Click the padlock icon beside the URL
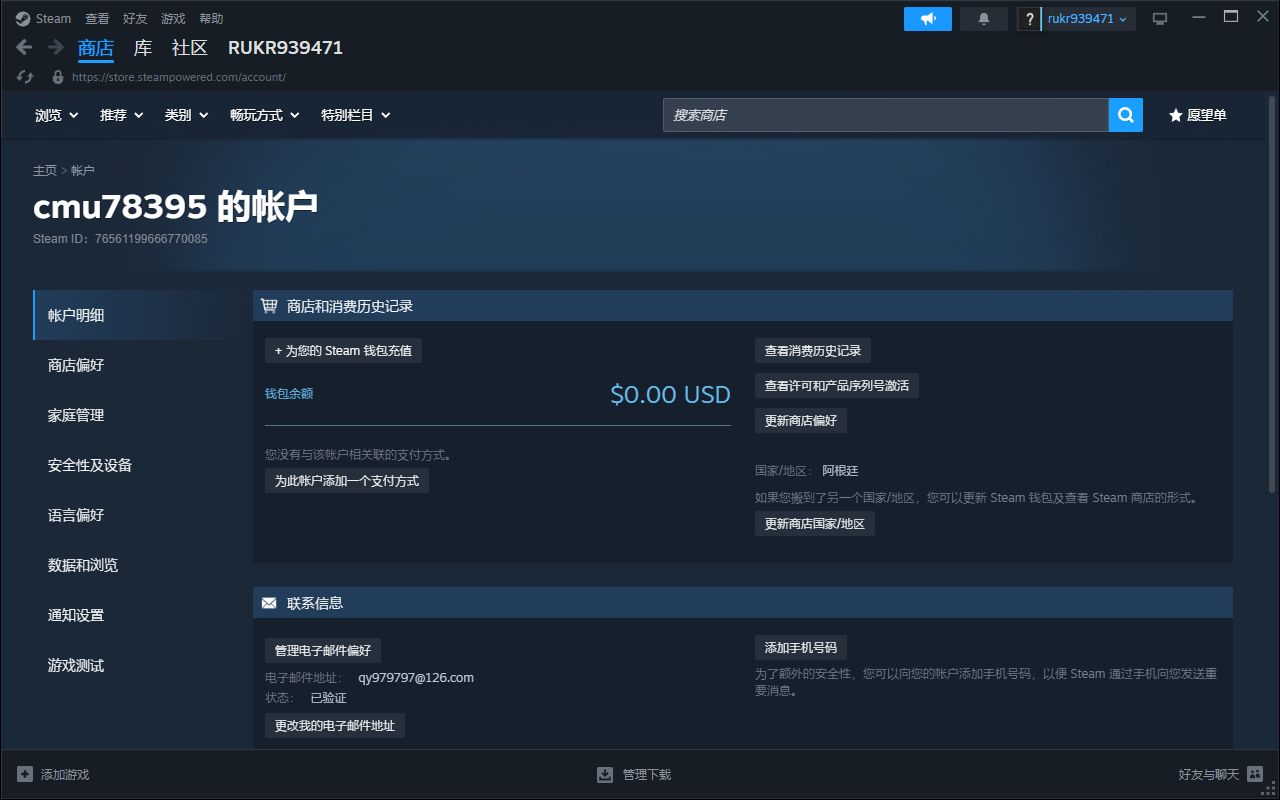The width and height of the screenshot is (1280, 800). 58,77
